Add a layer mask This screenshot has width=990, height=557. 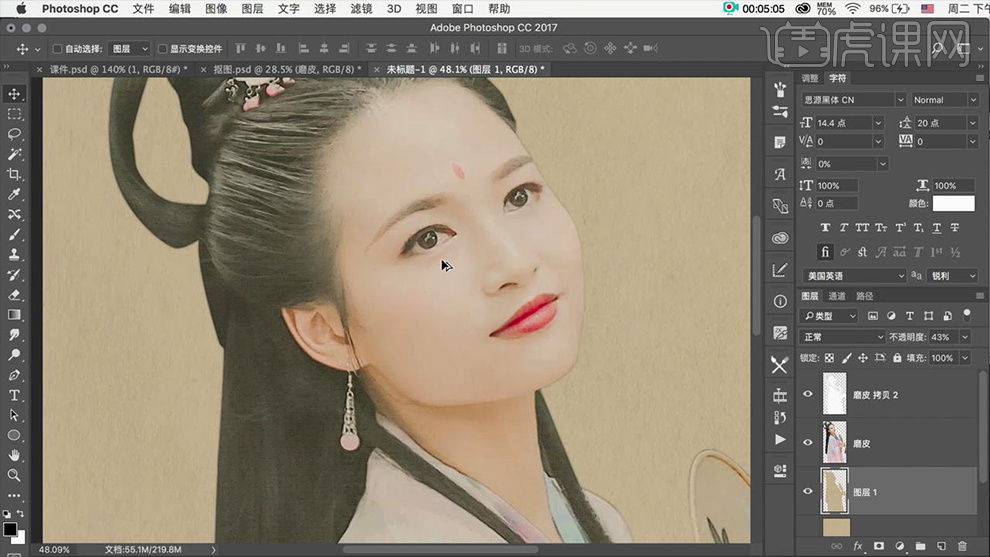coord(879,546)
